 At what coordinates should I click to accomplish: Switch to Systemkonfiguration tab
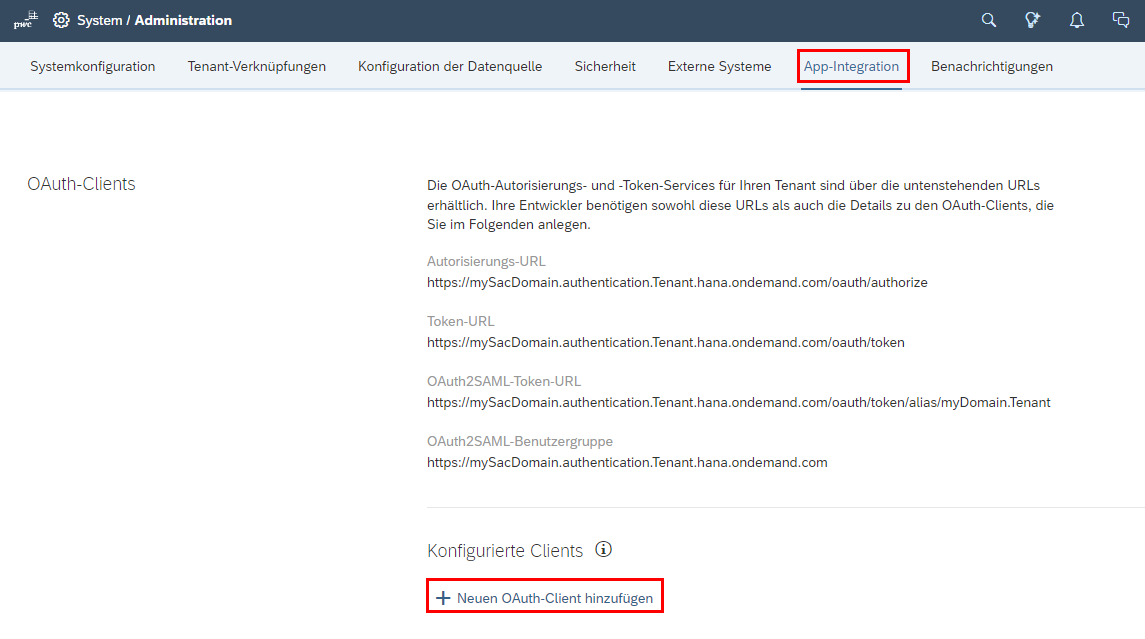point(93,66)
